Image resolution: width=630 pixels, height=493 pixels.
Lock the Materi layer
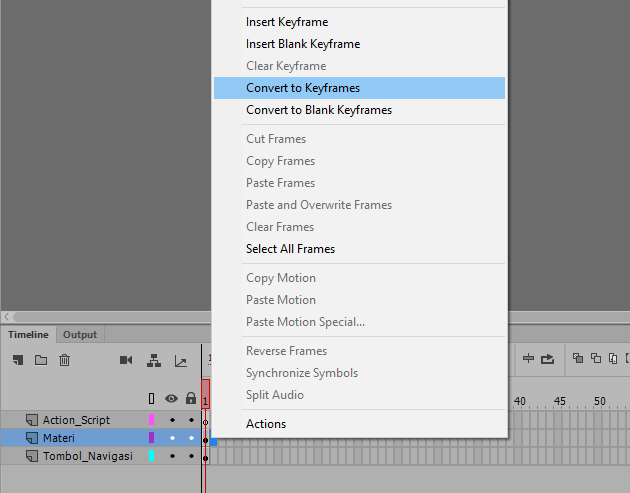coord(191,438)
